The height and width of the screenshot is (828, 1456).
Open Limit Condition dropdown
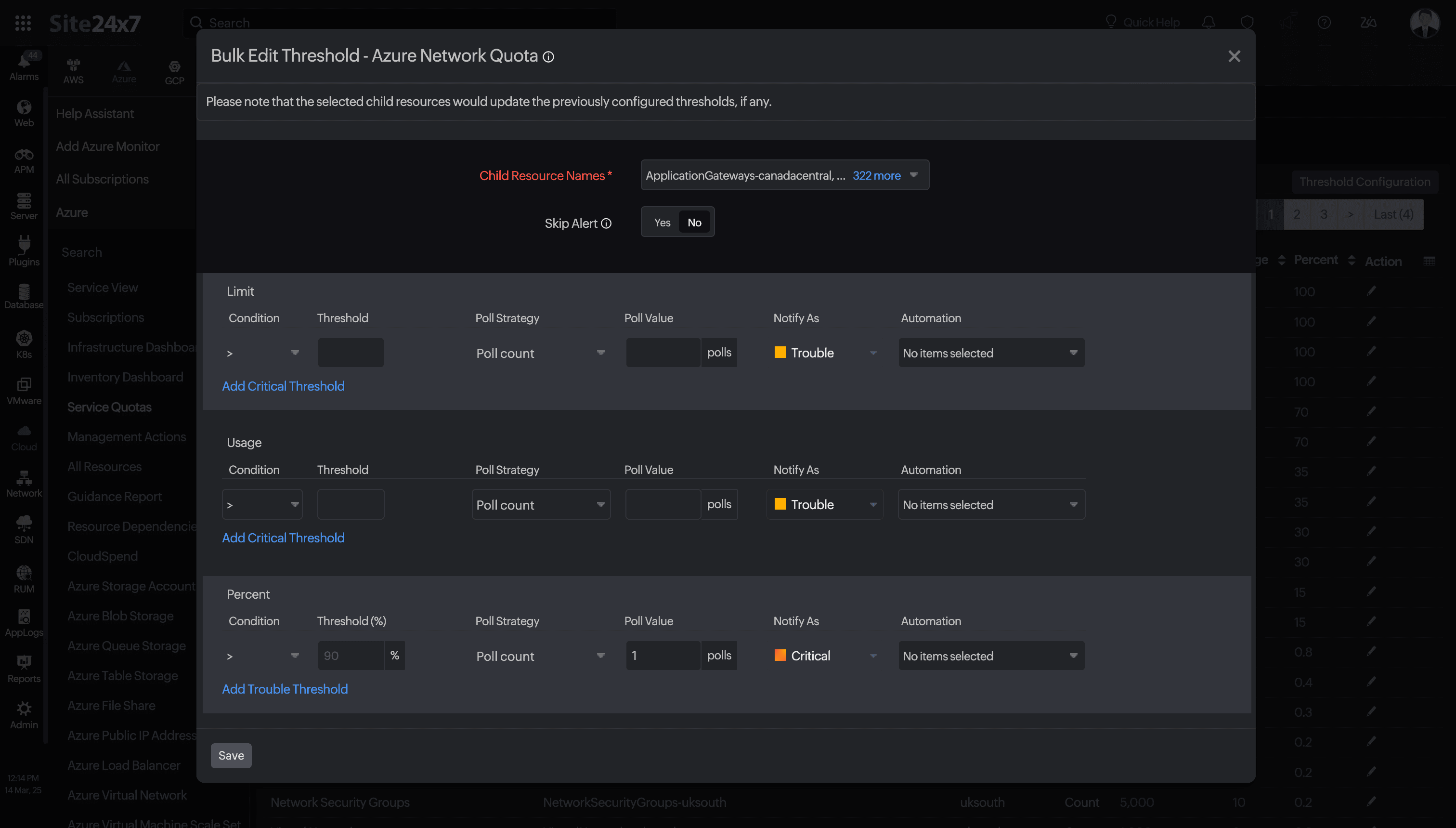(262, 353)
